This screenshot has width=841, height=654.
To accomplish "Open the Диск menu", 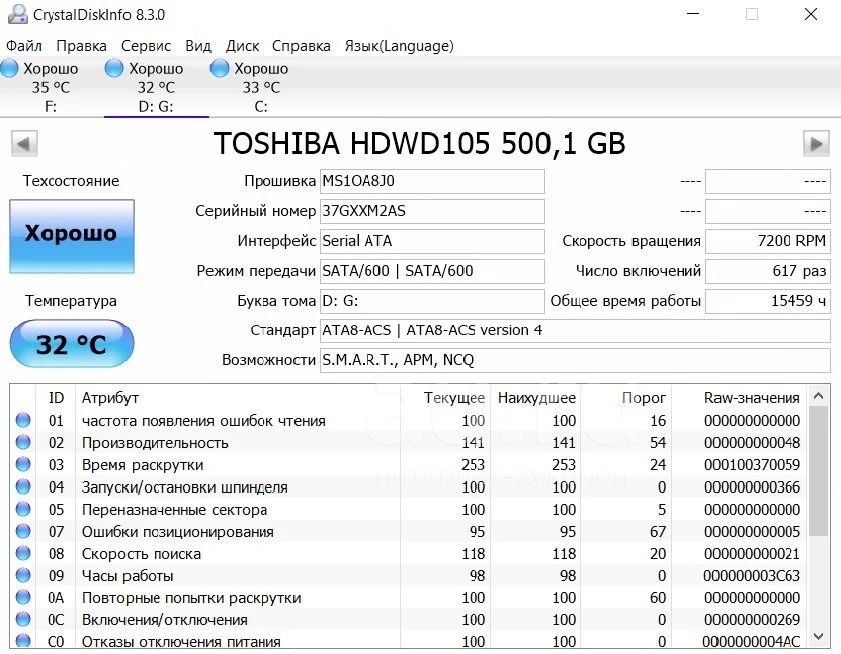I will pyautogui.click(x=242, y=46).
